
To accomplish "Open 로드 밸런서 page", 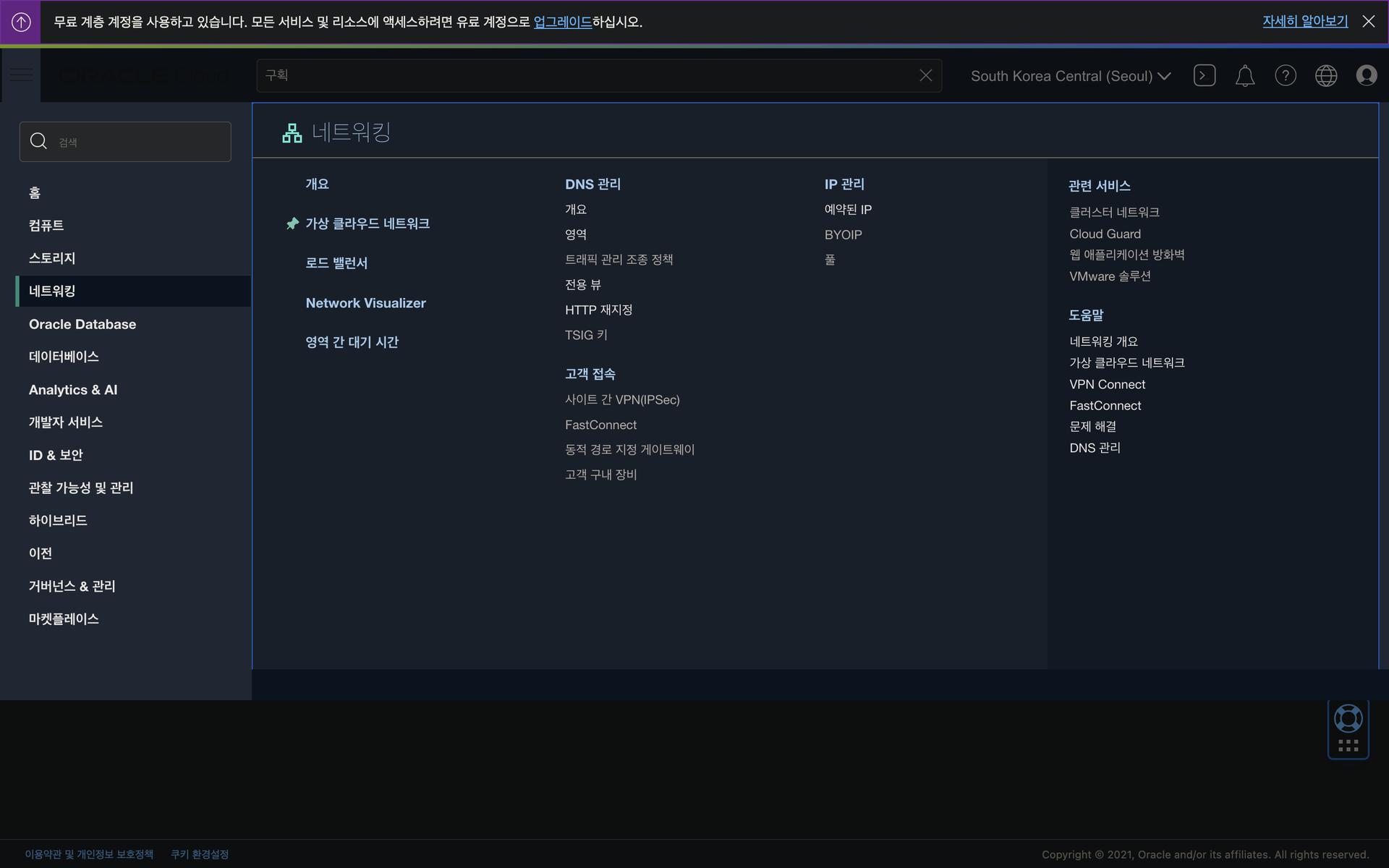I will [336, 263].
